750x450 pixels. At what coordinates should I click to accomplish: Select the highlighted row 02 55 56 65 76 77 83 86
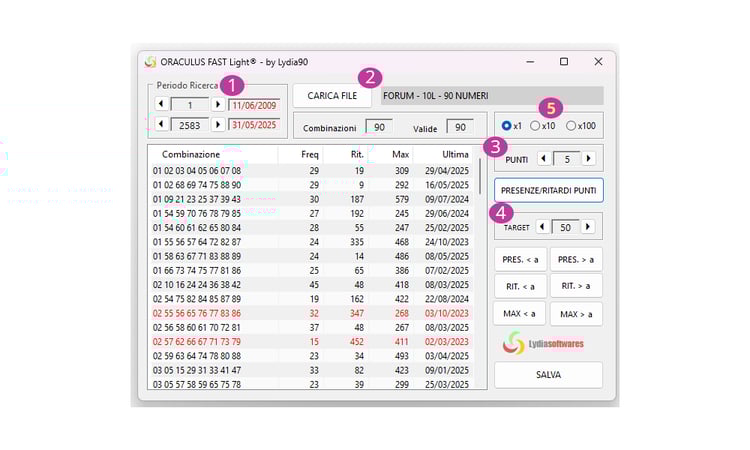click(311, 314)
